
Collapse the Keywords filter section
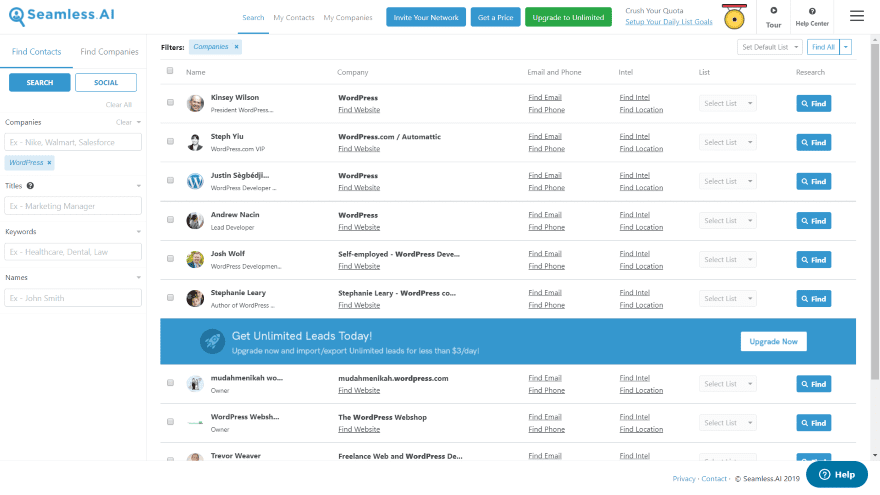(x=139, y=232)
